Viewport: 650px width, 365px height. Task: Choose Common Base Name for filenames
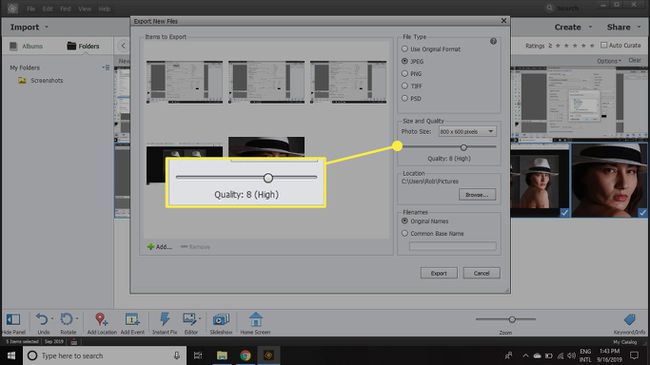click(x=405, y=234)
